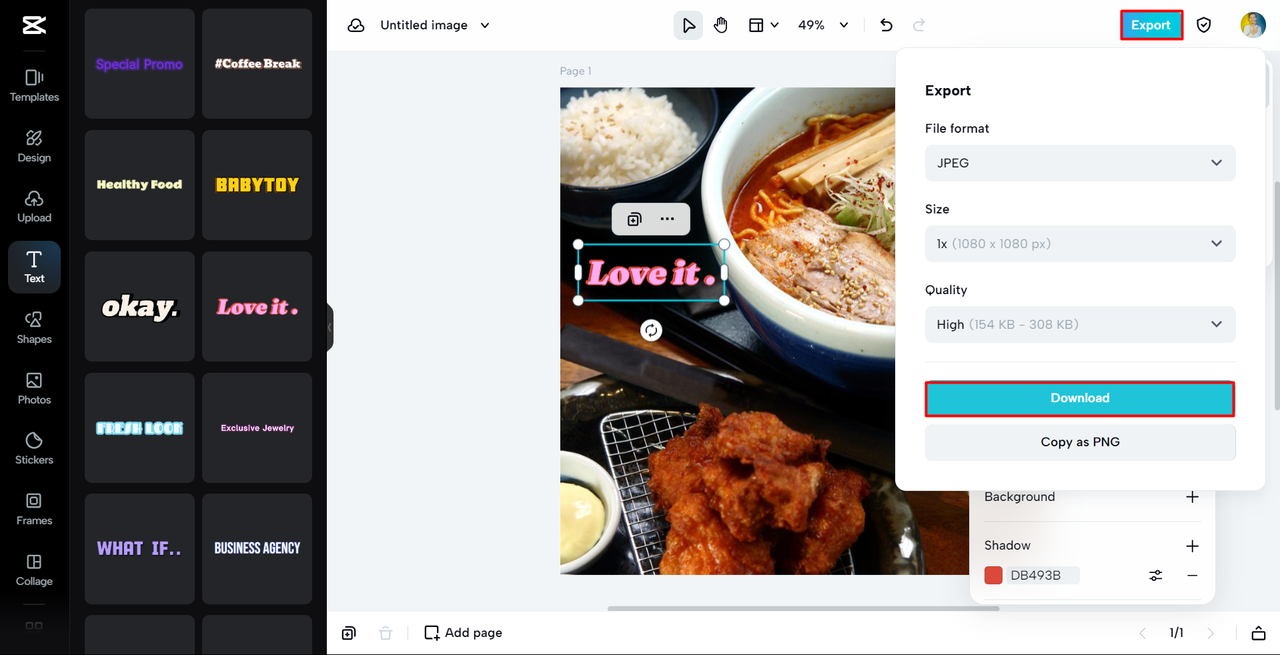
Task: Select the Text sidebar panel
Action: coord(34,267)
